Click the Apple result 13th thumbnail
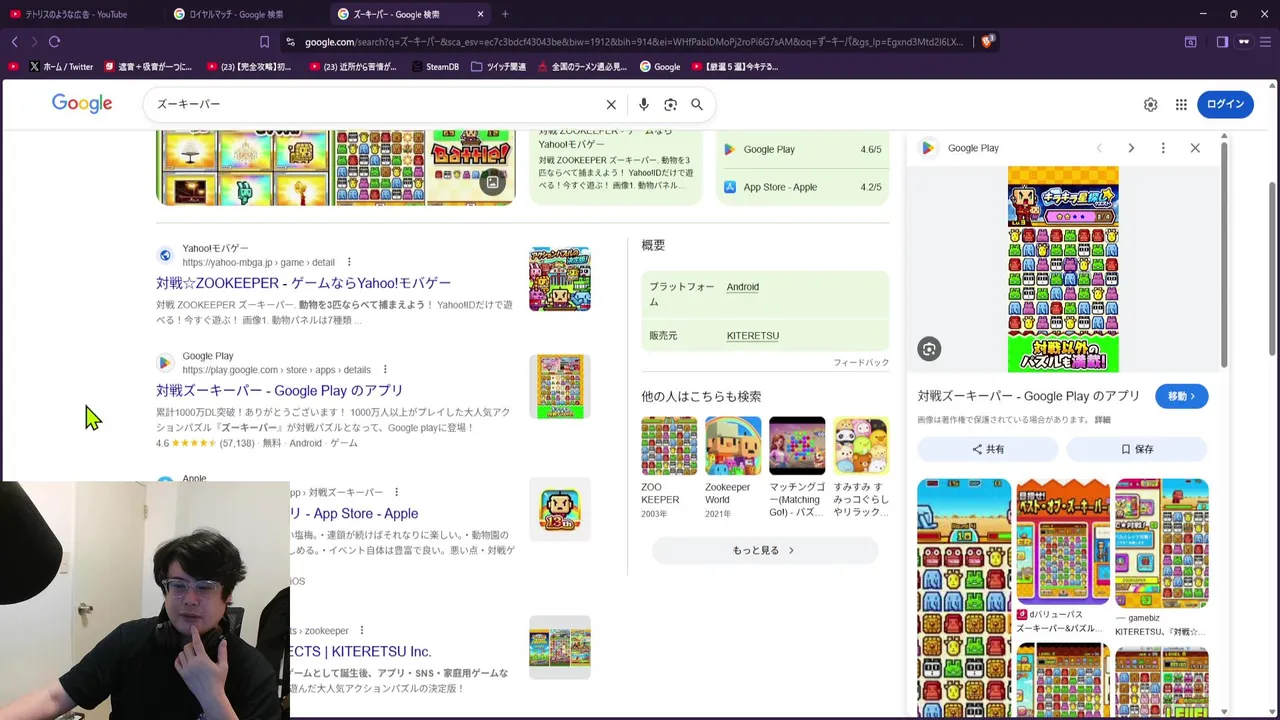The width and height of the screenshot is (1280, 720). (x=560, y=510)
